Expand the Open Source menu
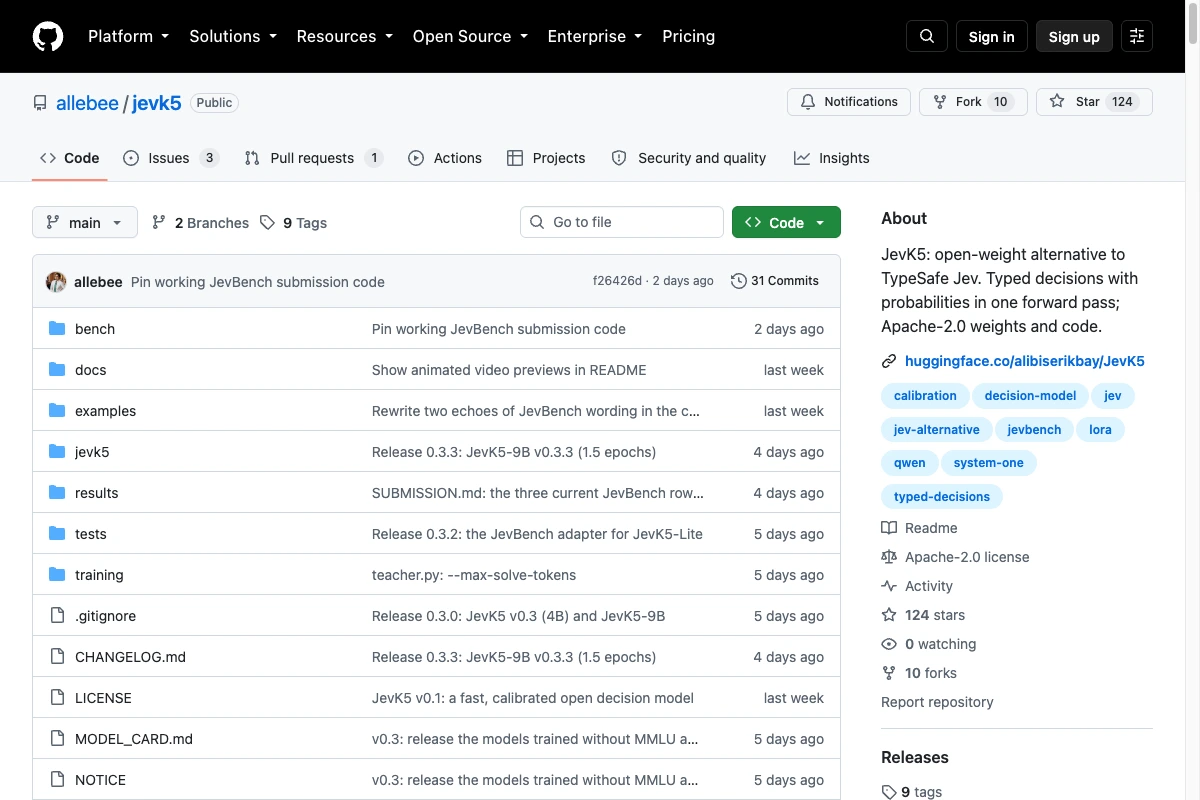Image resolution: width=1200 pixels, height=800 pixels. [x=470, y=36]
